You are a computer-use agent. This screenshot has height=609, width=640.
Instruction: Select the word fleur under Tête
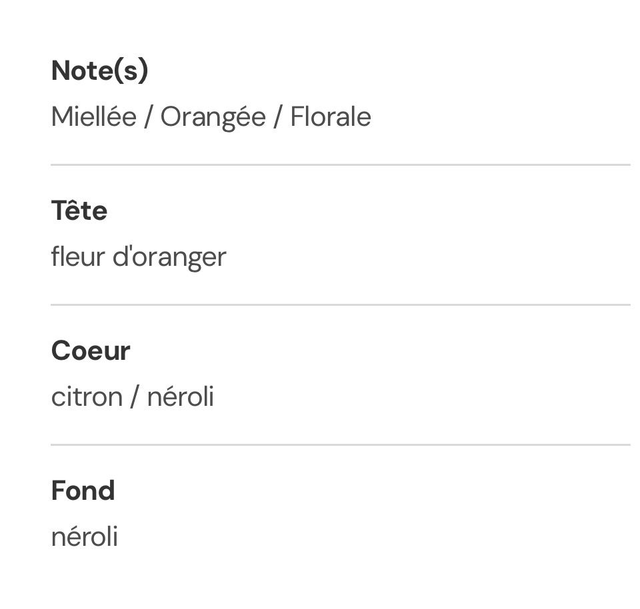pos(76,257)
